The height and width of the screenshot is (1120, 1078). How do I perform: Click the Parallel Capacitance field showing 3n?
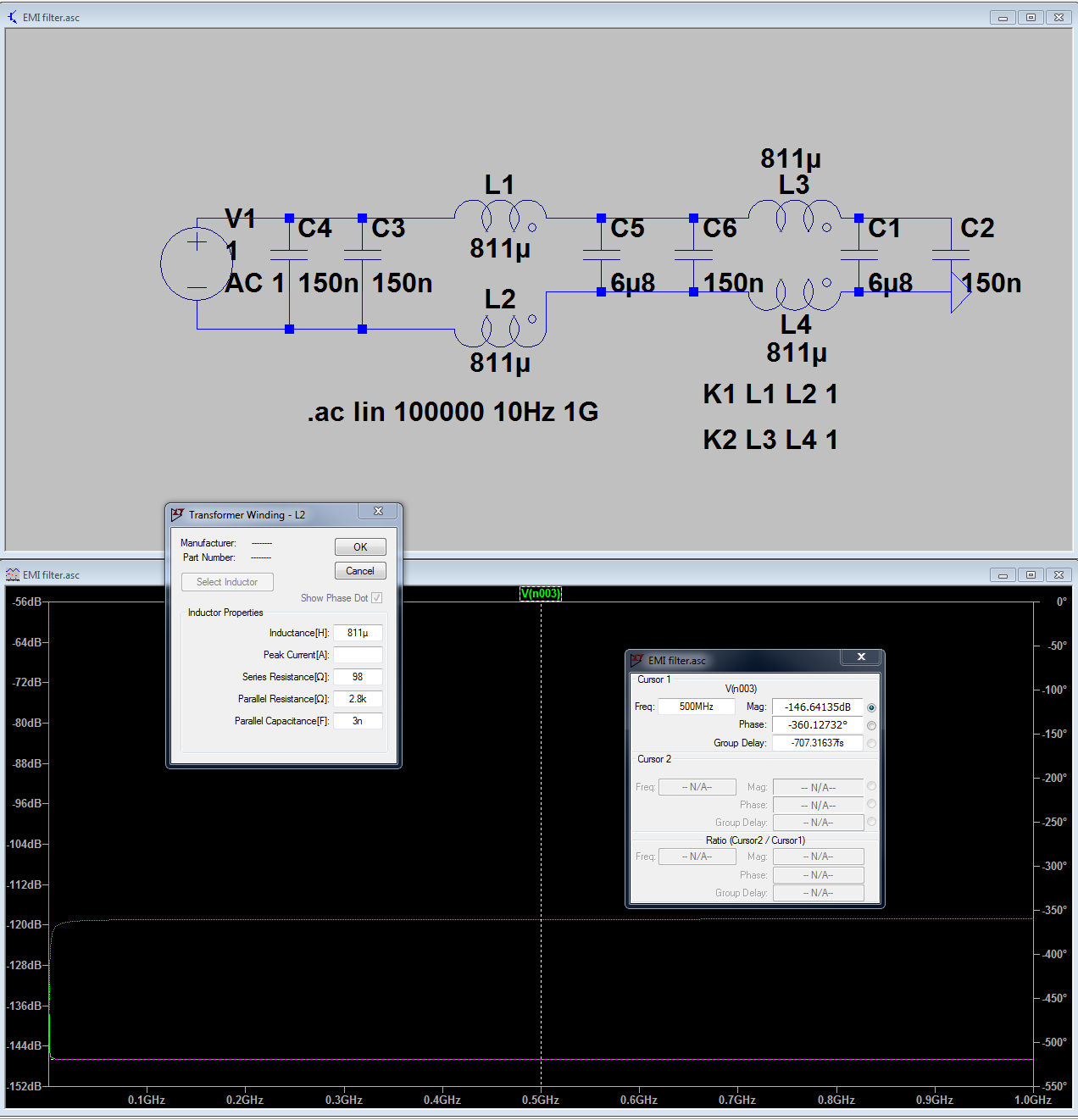pos(358,721)
